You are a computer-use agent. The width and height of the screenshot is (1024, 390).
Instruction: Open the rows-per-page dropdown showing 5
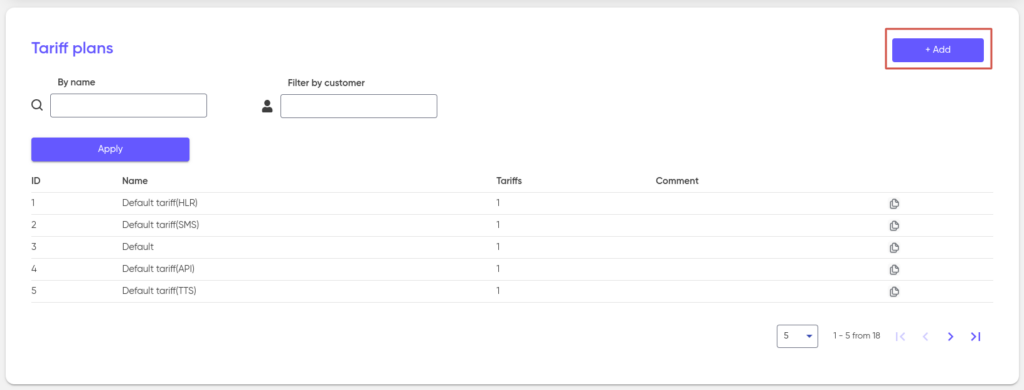[x=797, y=336]
